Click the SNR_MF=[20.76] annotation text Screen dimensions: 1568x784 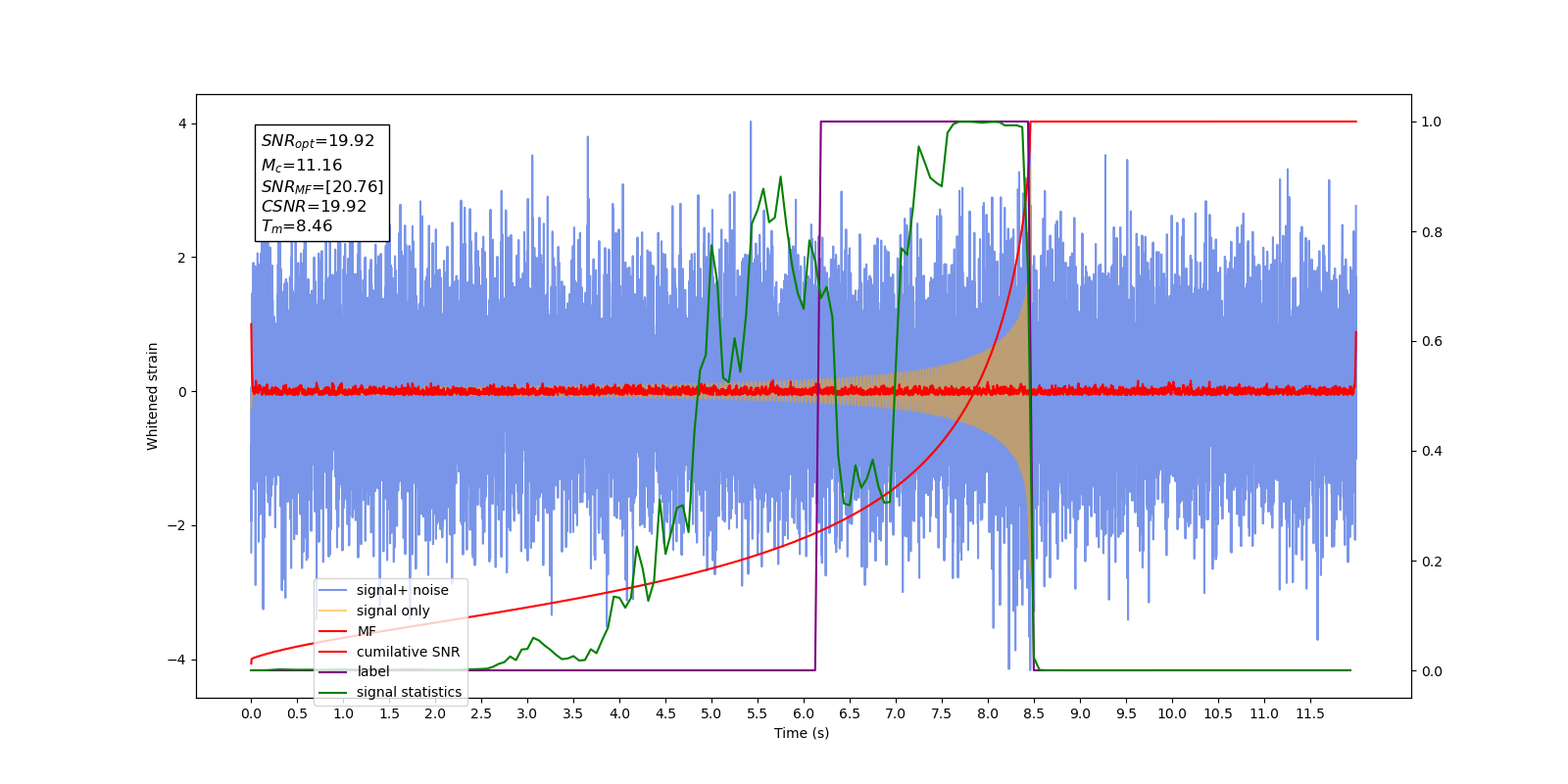tap(322, 186)
